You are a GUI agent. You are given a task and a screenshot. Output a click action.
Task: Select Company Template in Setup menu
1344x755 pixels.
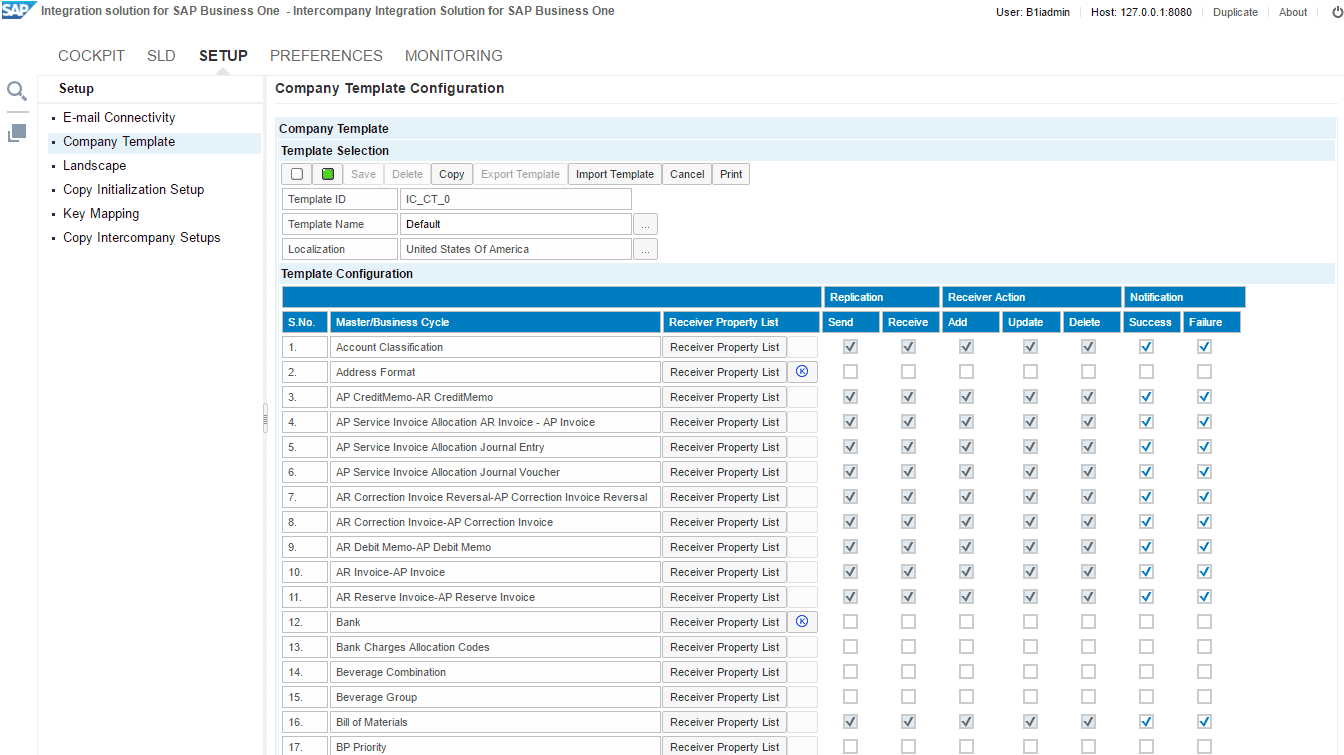[x=119, y=142]
